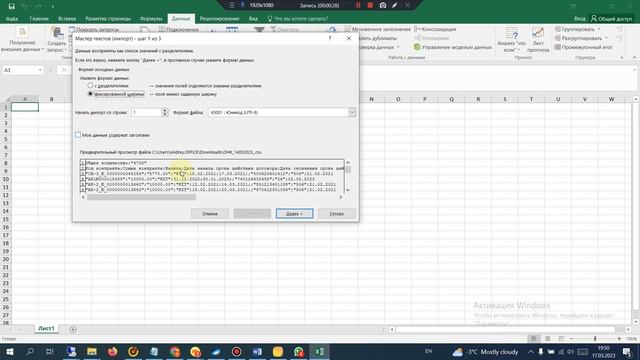This screenshot has height=360, width=640.
Task: Open Firefox from the taskbar
Action: click(x=112, y=351)
